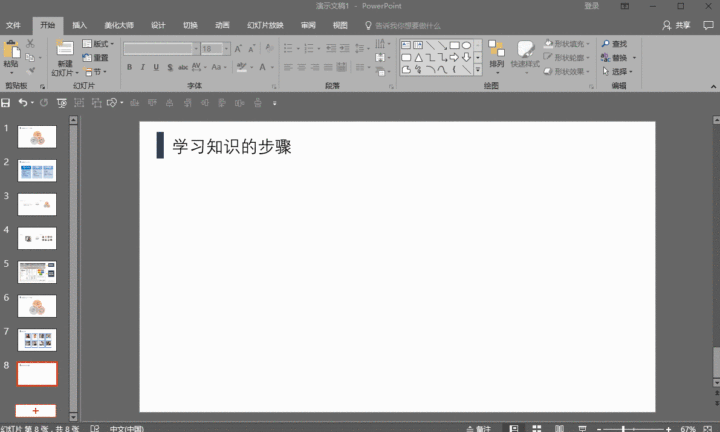The width and height of the screenshot is (720, 432).
Task: Select slide 5 thumbnail
Action: point(37,272)
